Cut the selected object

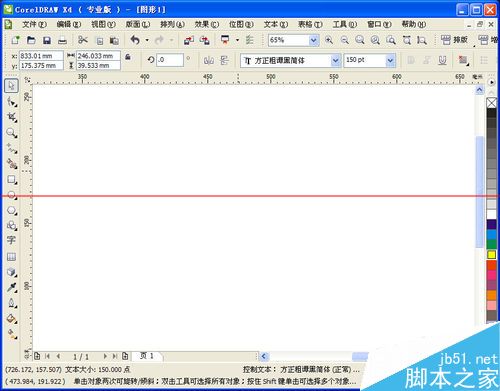82,40
